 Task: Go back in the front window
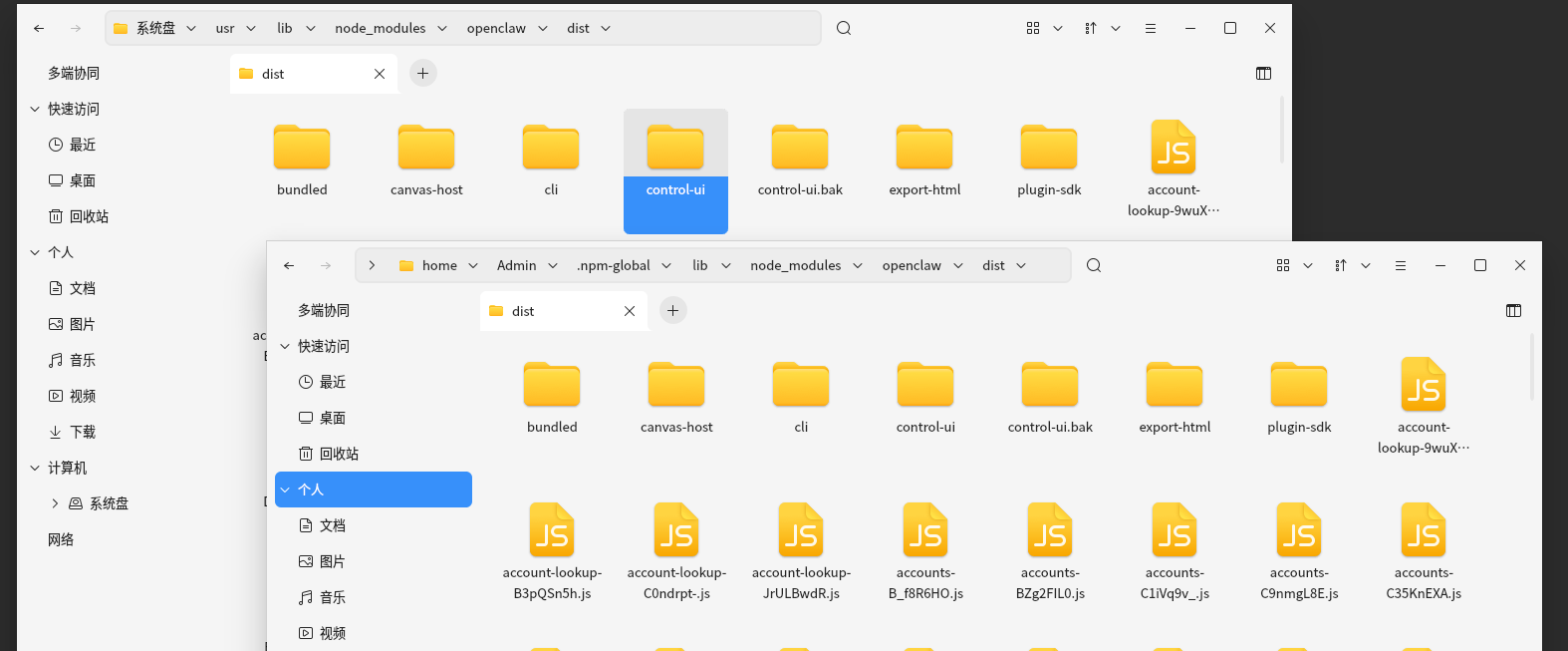click(x=289, y=265)
